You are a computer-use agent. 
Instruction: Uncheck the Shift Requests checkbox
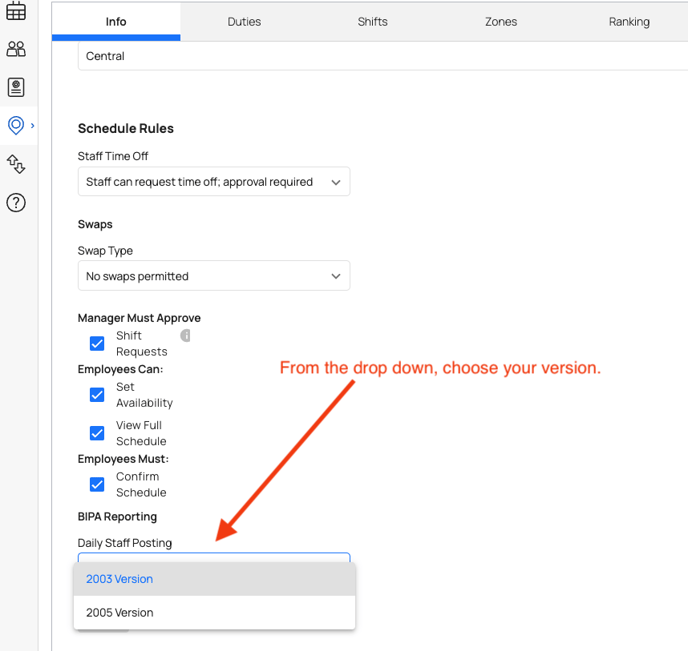(97, 343)
